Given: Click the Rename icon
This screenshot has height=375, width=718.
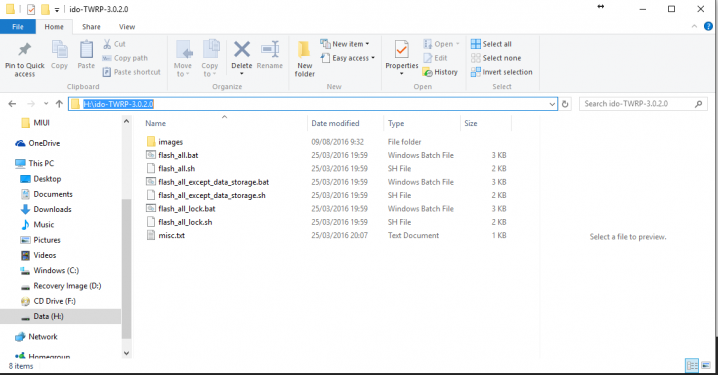Looking at the screenshot, I should (270, 49).
